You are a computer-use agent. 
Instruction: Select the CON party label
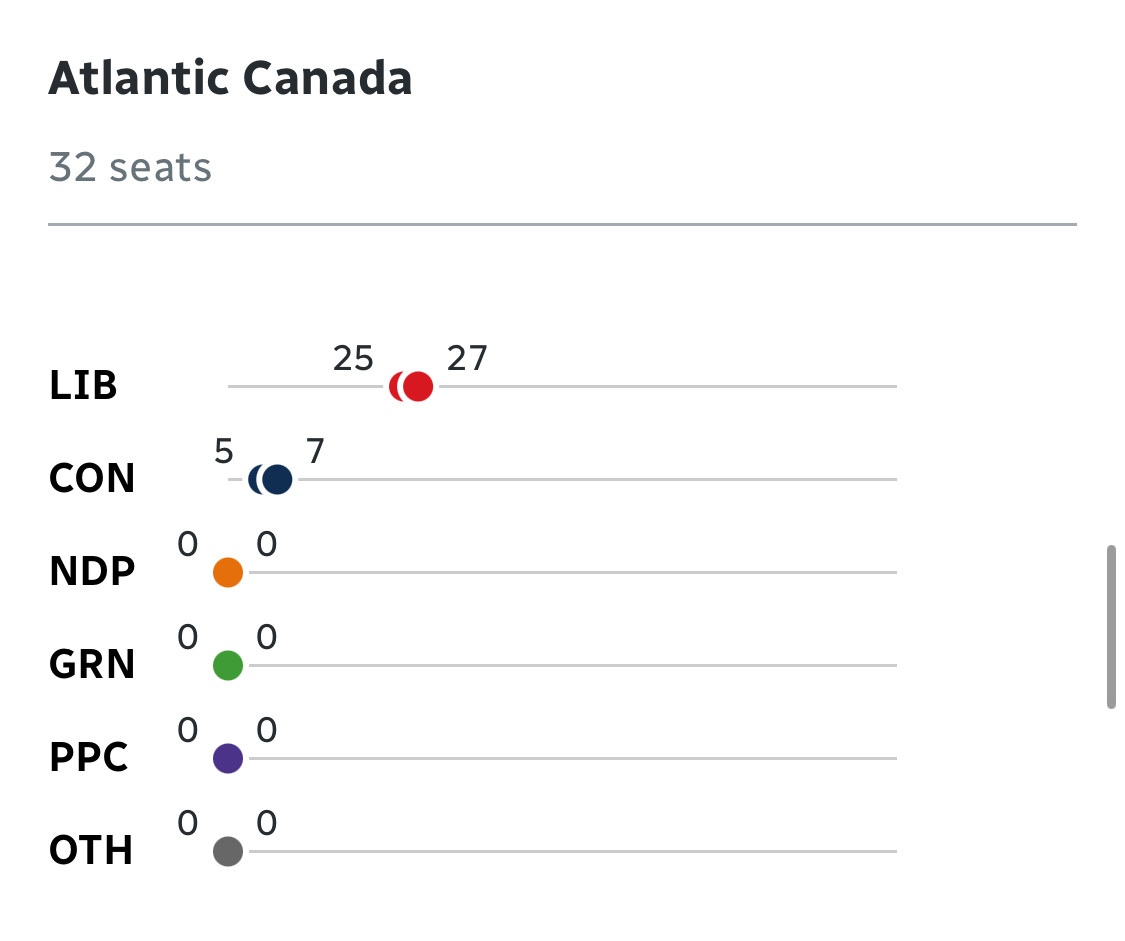(x=92, y=478)
